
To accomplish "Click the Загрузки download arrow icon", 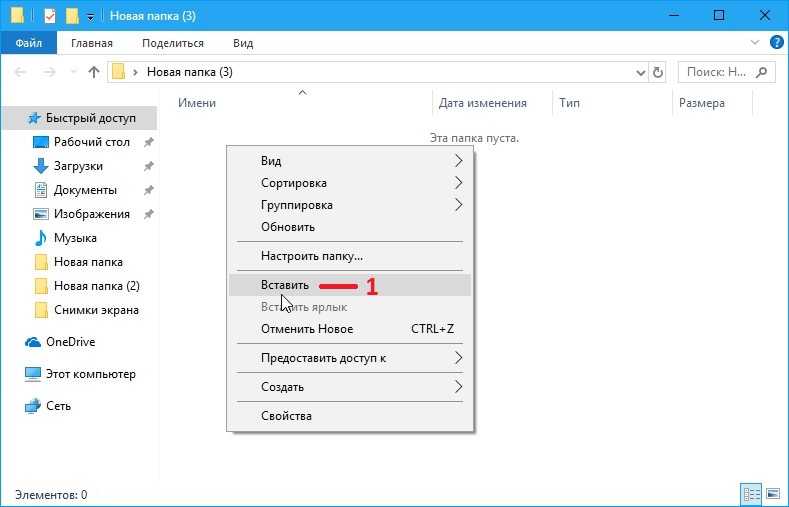I will [x=40, y=166].
